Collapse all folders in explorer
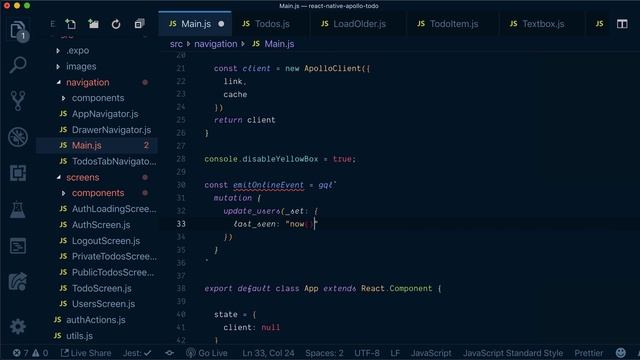Screen dimensions: 640x360 click(x=139, y=24)
